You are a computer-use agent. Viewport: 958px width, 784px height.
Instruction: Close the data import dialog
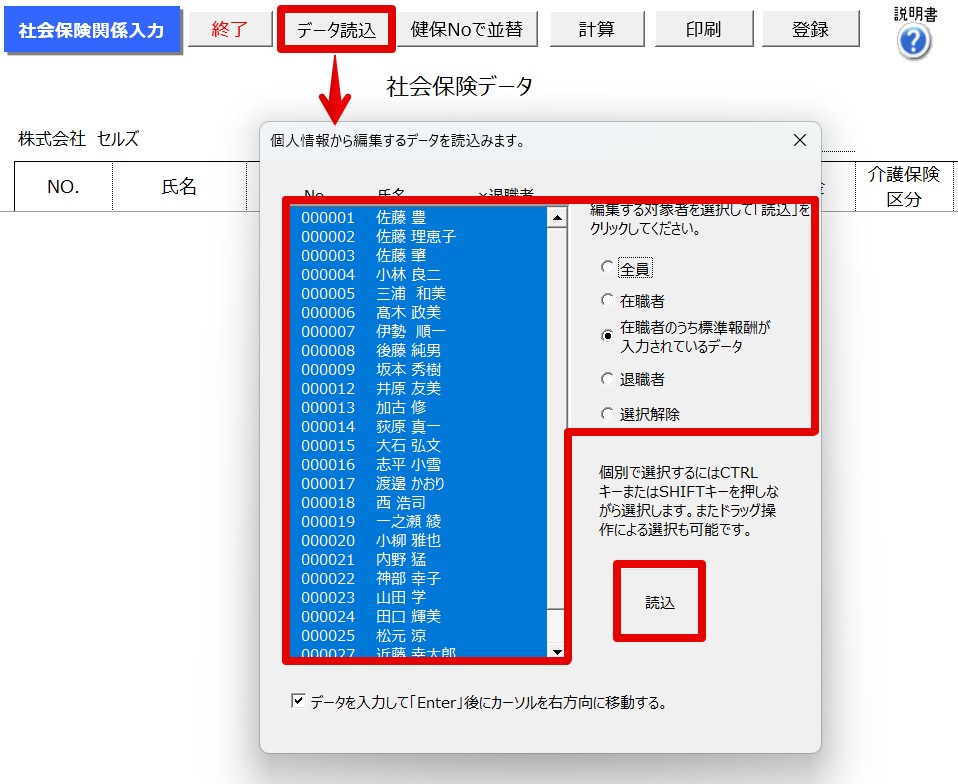[x=799, y=141]
